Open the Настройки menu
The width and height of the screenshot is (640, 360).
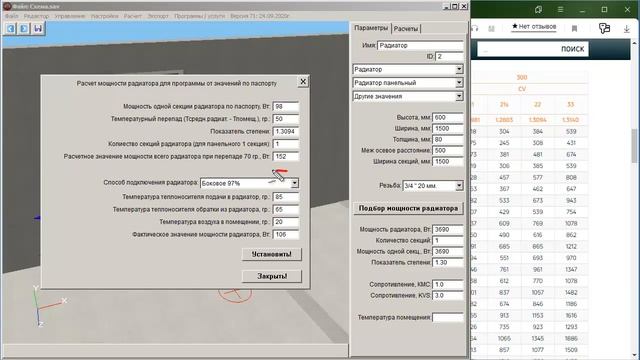(104, 16)
